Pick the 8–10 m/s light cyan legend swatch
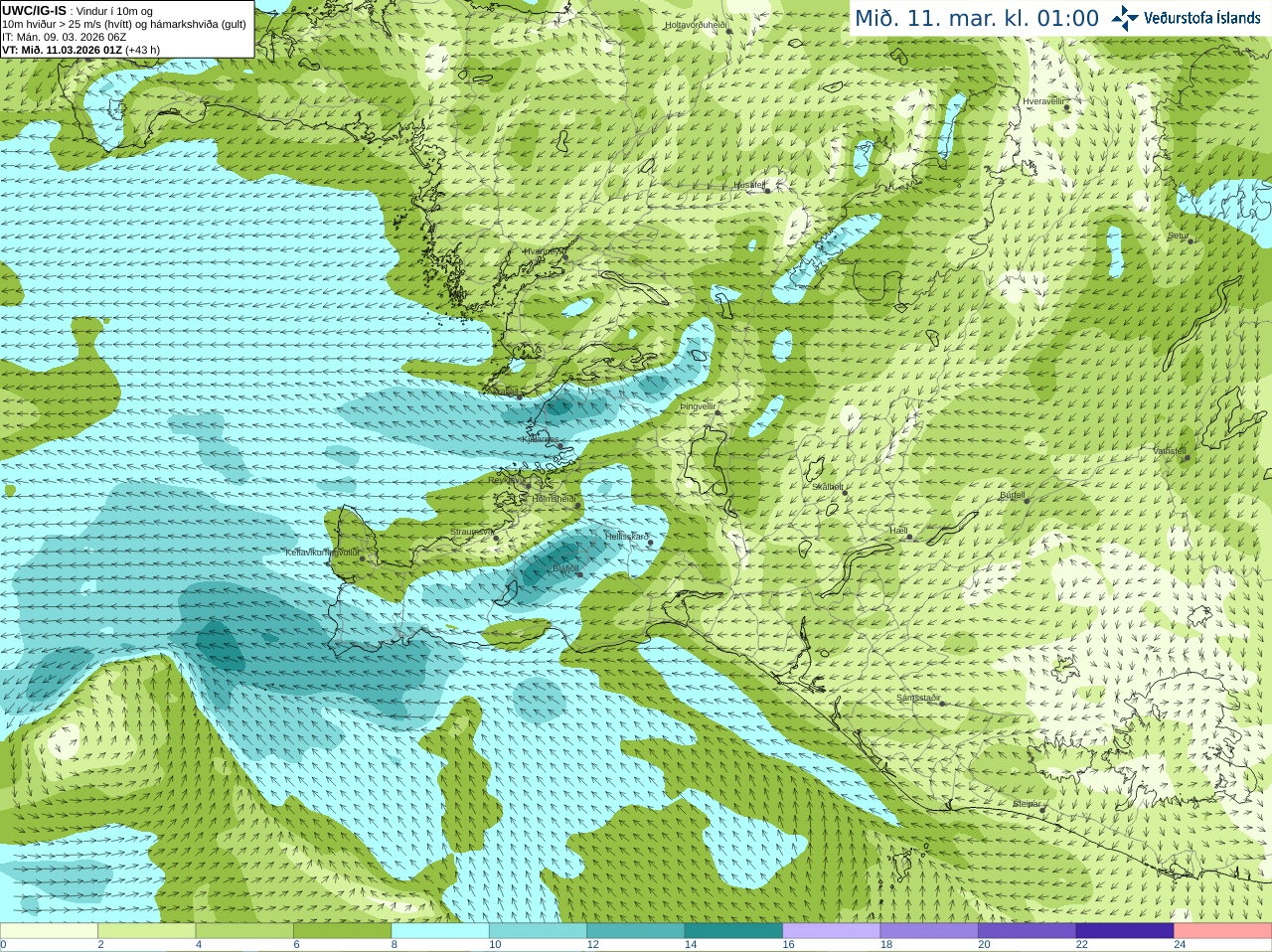 click(x=440, y=931)
